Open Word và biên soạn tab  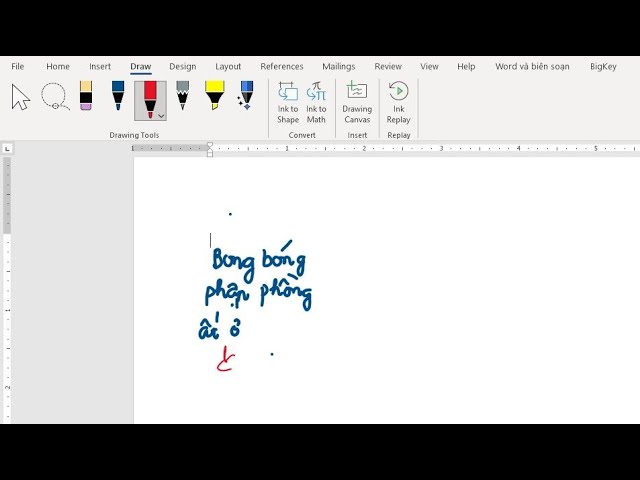coord(532,67)
